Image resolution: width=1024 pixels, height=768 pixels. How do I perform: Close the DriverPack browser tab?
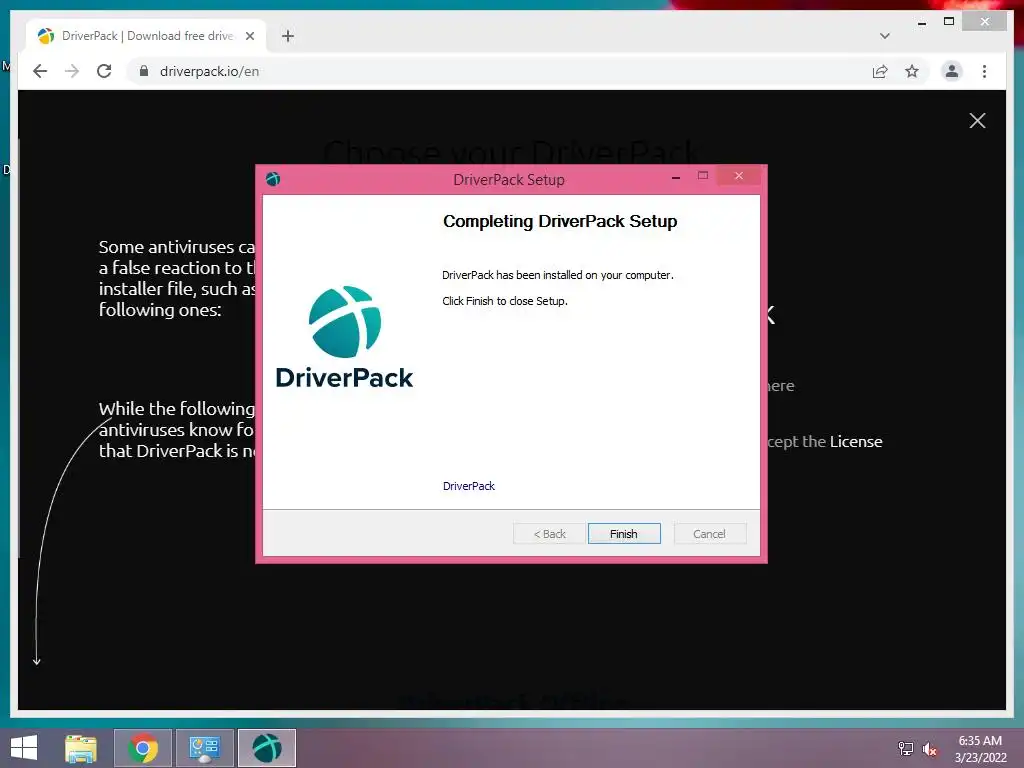(249, 36)
